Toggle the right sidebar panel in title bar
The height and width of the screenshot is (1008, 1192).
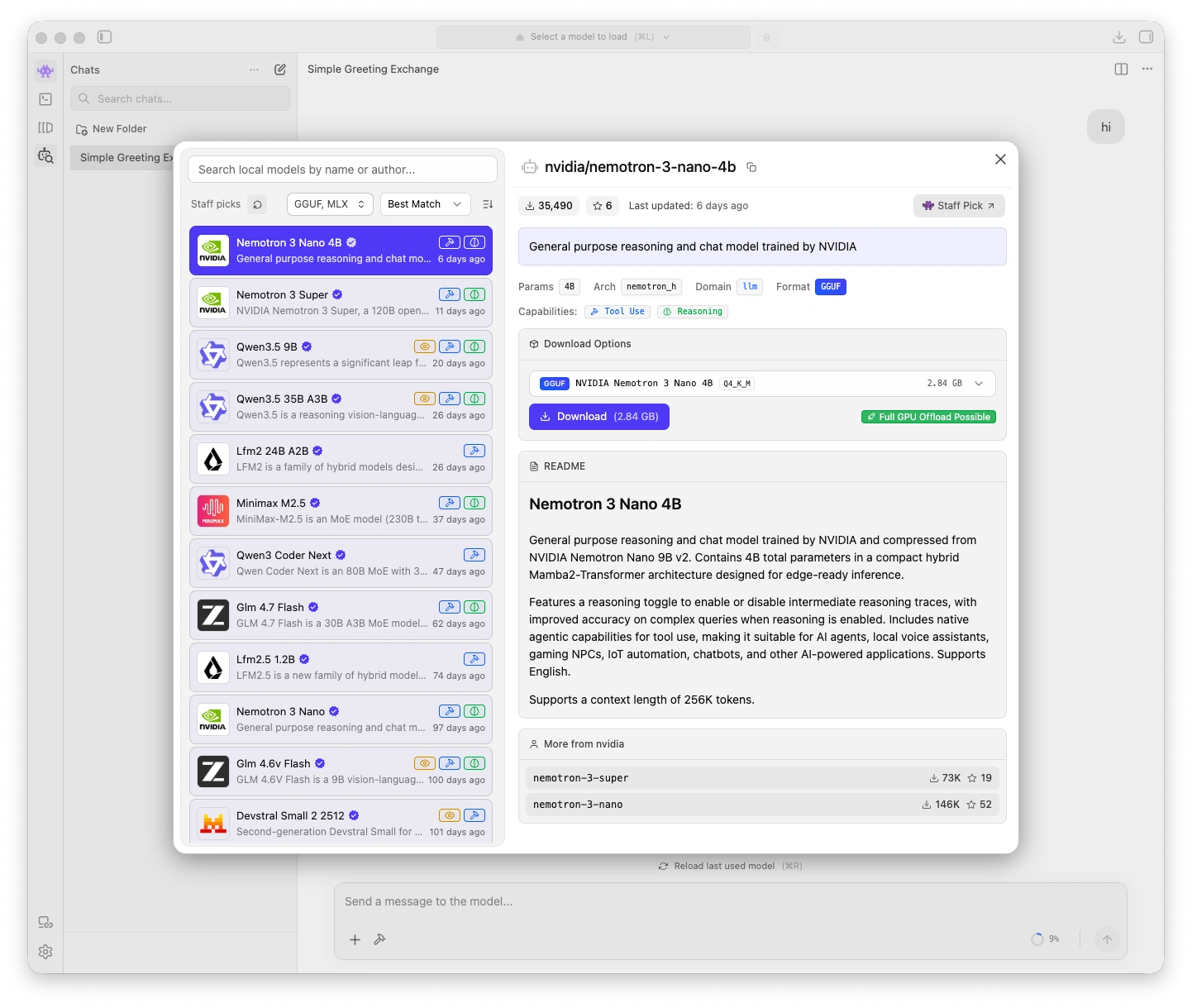(x=1146, y=37)
